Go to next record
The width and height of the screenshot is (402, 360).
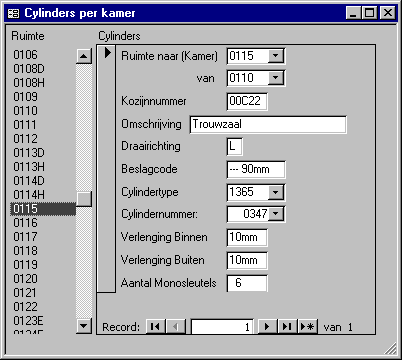point(267,327)
